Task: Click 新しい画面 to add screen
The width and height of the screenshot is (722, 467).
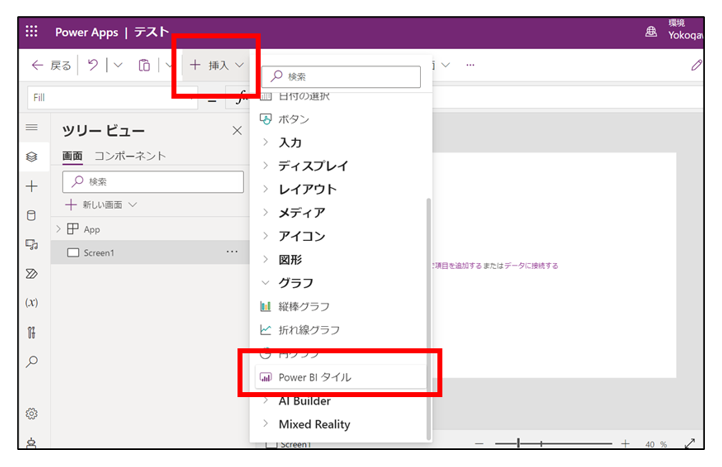Action: pyautogui.click(x=101, y=204)
